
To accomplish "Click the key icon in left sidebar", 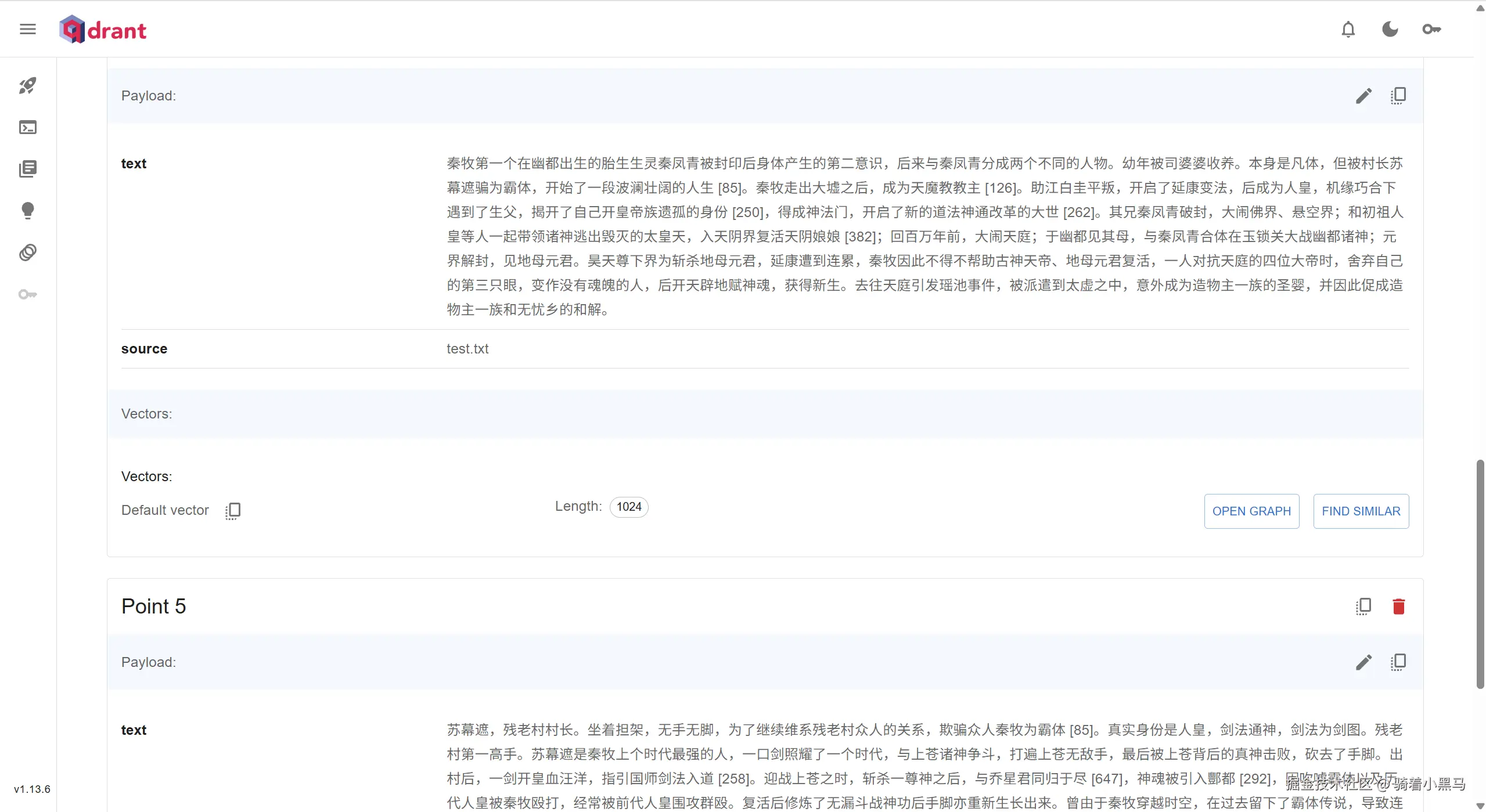I will pos(27,294).
